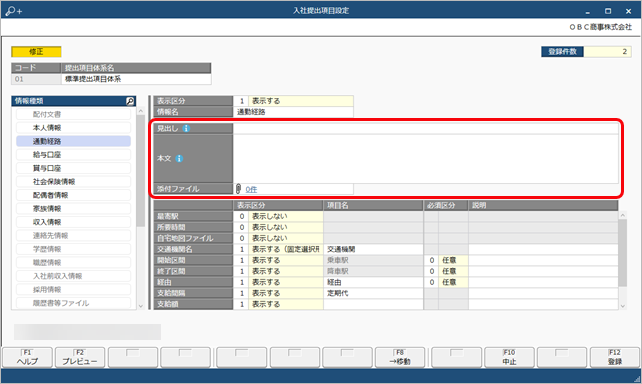The width and height of the screenshot is (642, 384).
Task: Select 収入情報 list item
Action: point(73,222)
